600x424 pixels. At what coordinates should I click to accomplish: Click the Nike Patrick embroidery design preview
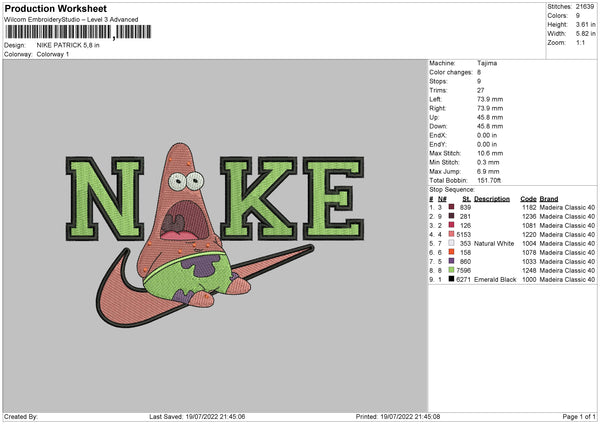(214, 235)
